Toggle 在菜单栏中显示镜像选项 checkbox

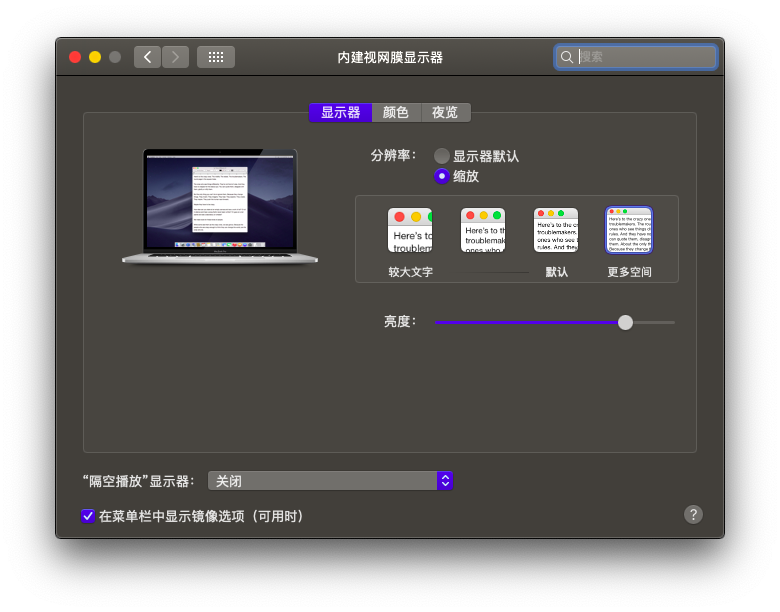pos(88,516)
